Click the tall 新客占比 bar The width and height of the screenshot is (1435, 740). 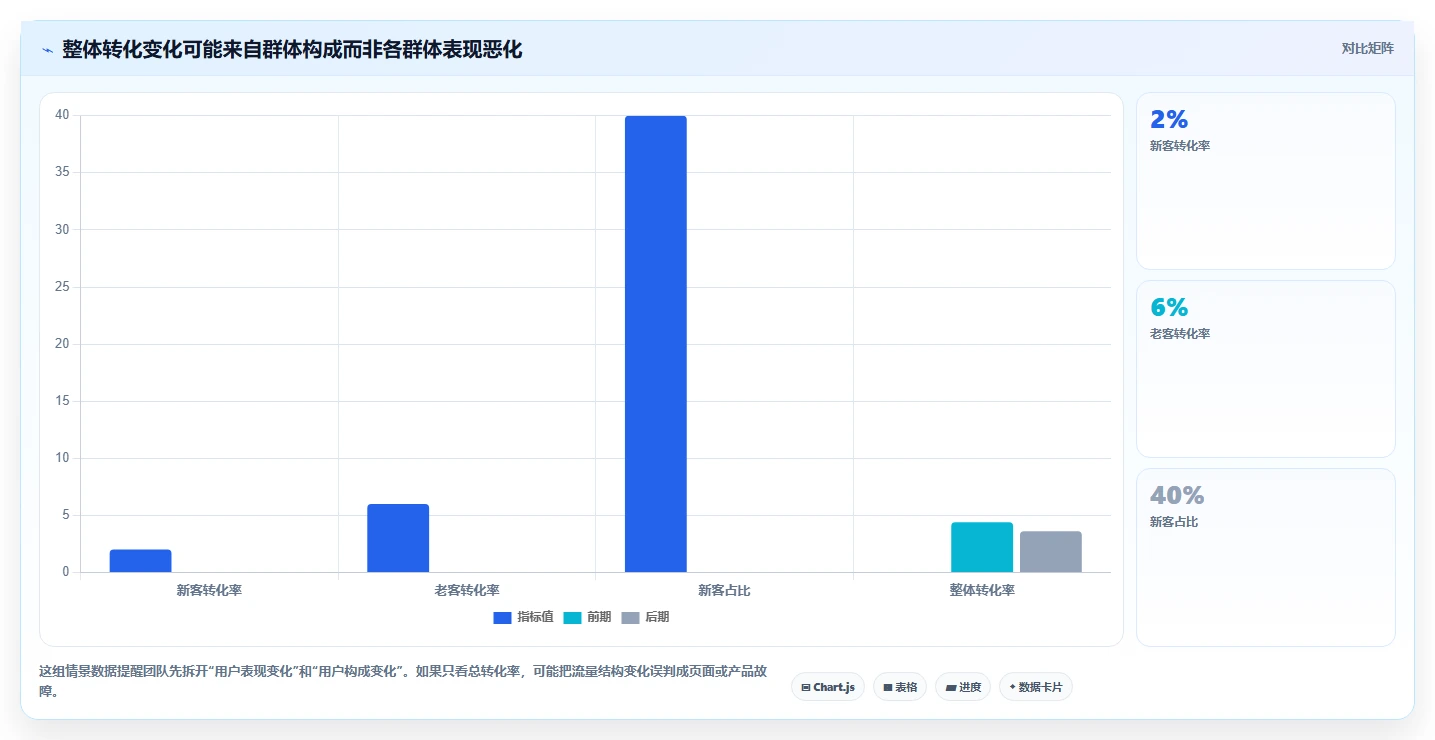pos(656,344)
